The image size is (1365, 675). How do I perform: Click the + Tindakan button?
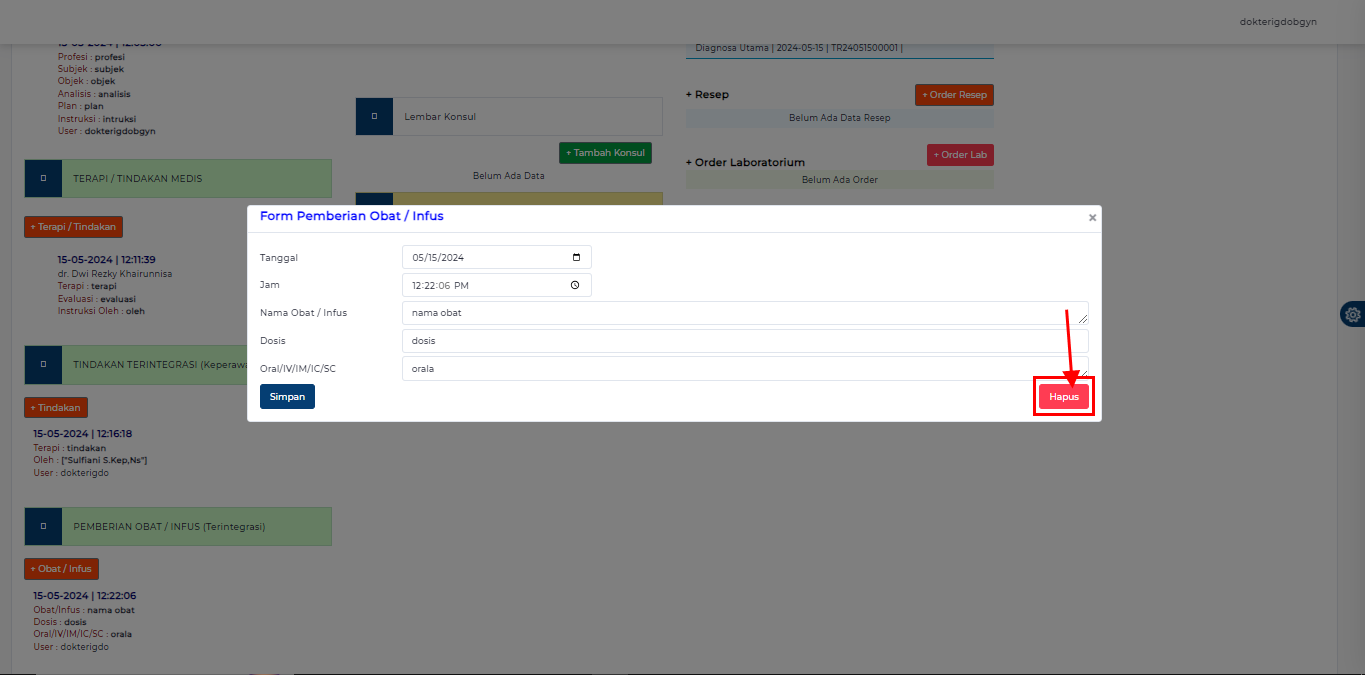pyautogui.click(x=55, y=407)
